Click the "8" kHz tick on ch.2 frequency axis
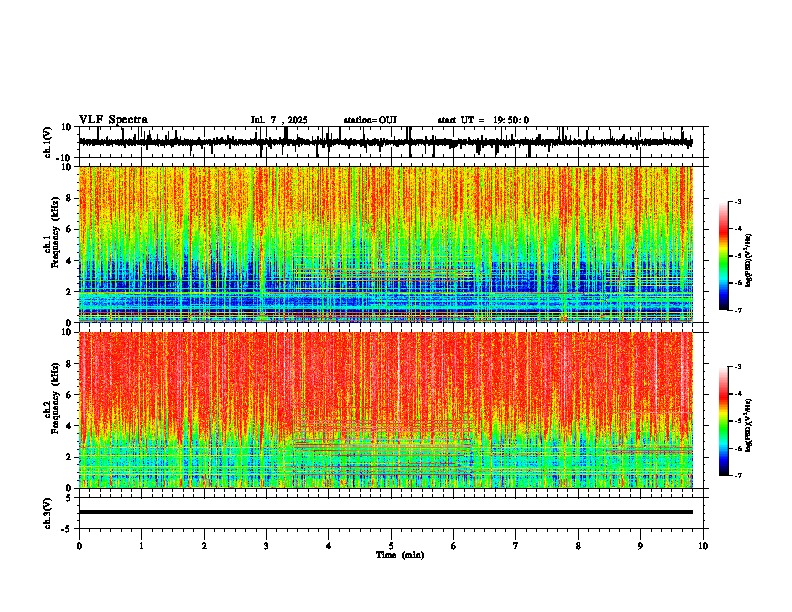 tap(70, 364)
